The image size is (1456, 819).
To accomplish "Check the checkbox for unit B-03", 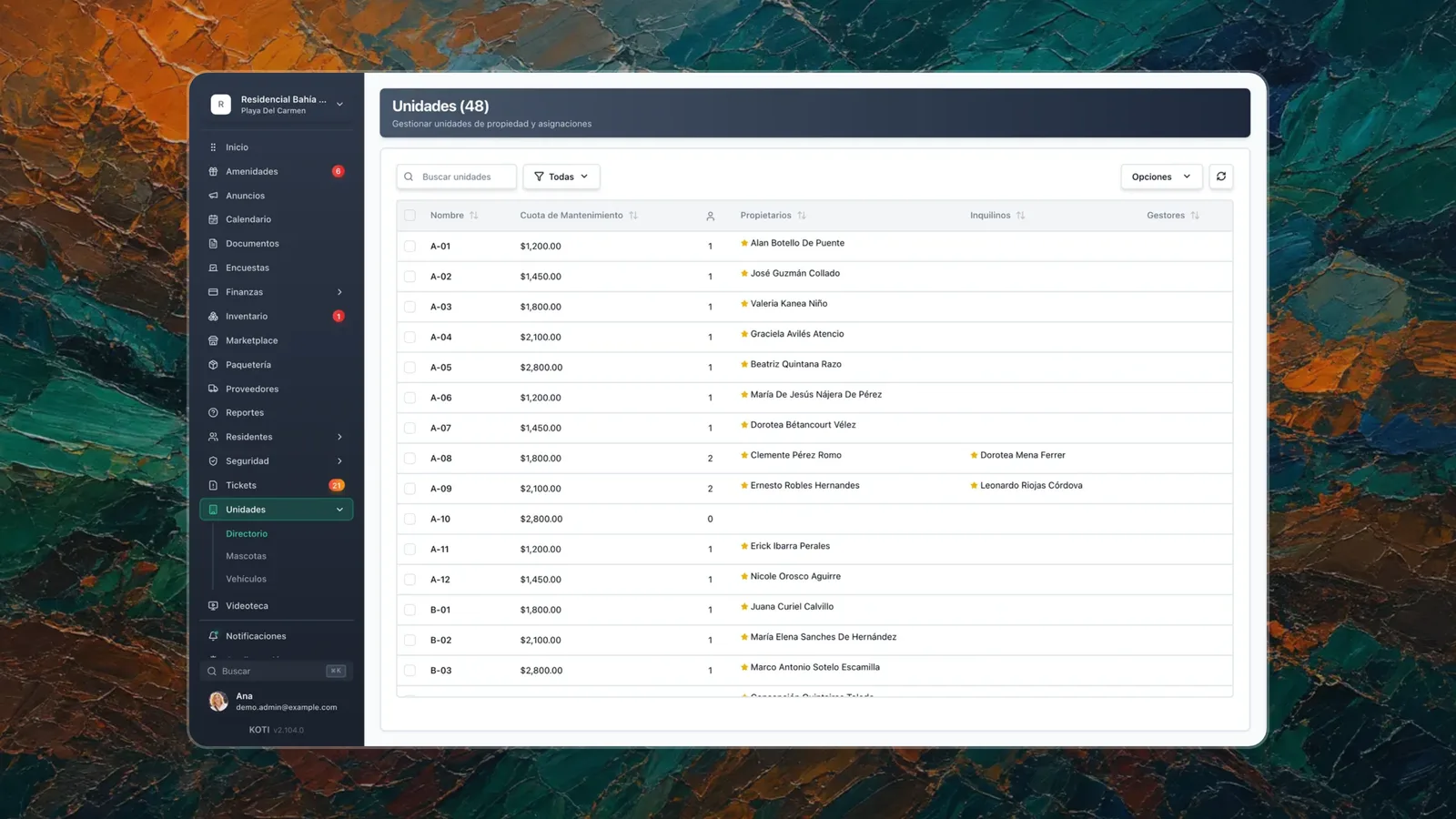I will tap(409, 671).
